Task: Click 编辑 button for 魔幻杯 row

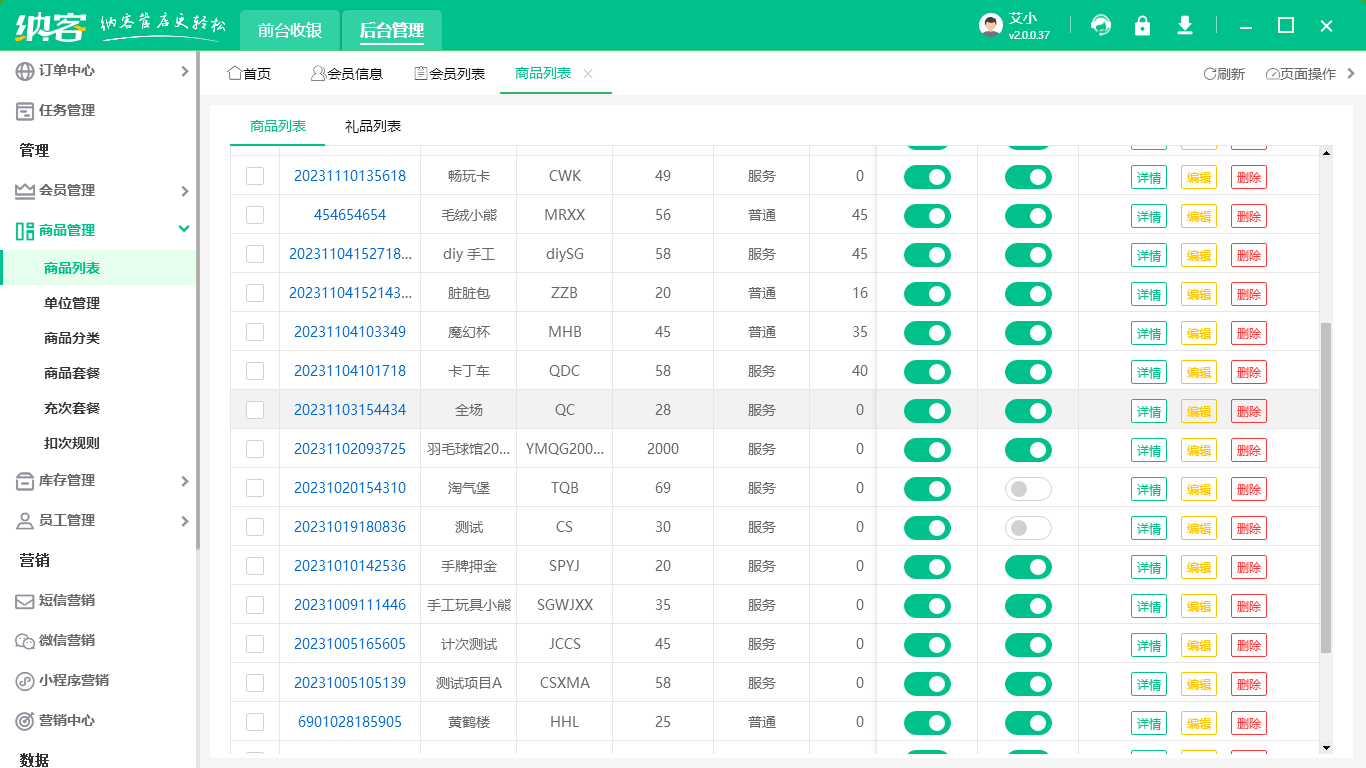Action: tap(1199, 333)
